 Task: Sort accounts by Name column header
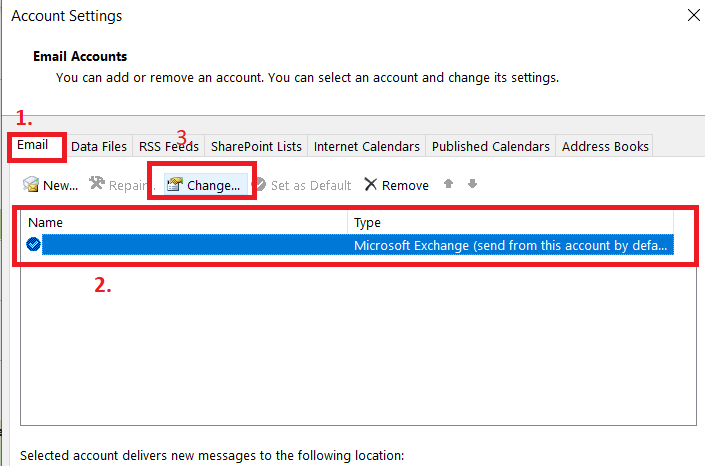coord(185,223)
